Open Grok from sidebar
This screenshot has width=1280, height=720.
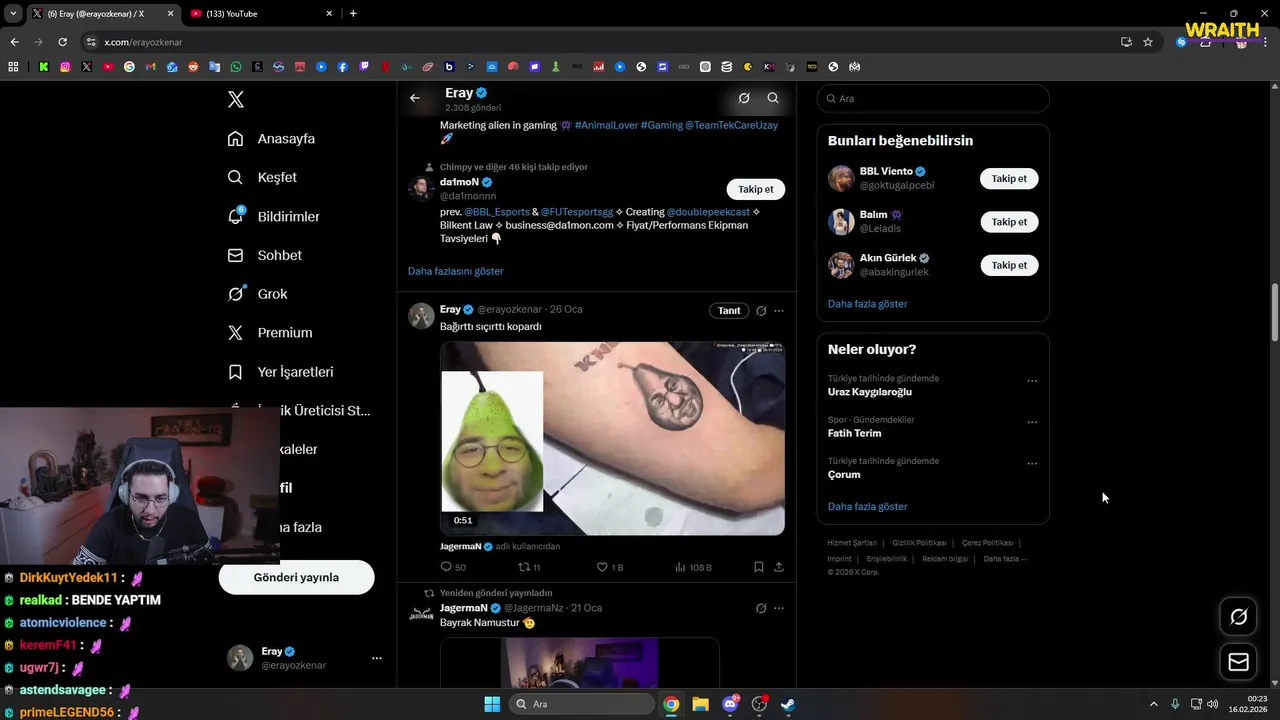click(x=257, y=294)
